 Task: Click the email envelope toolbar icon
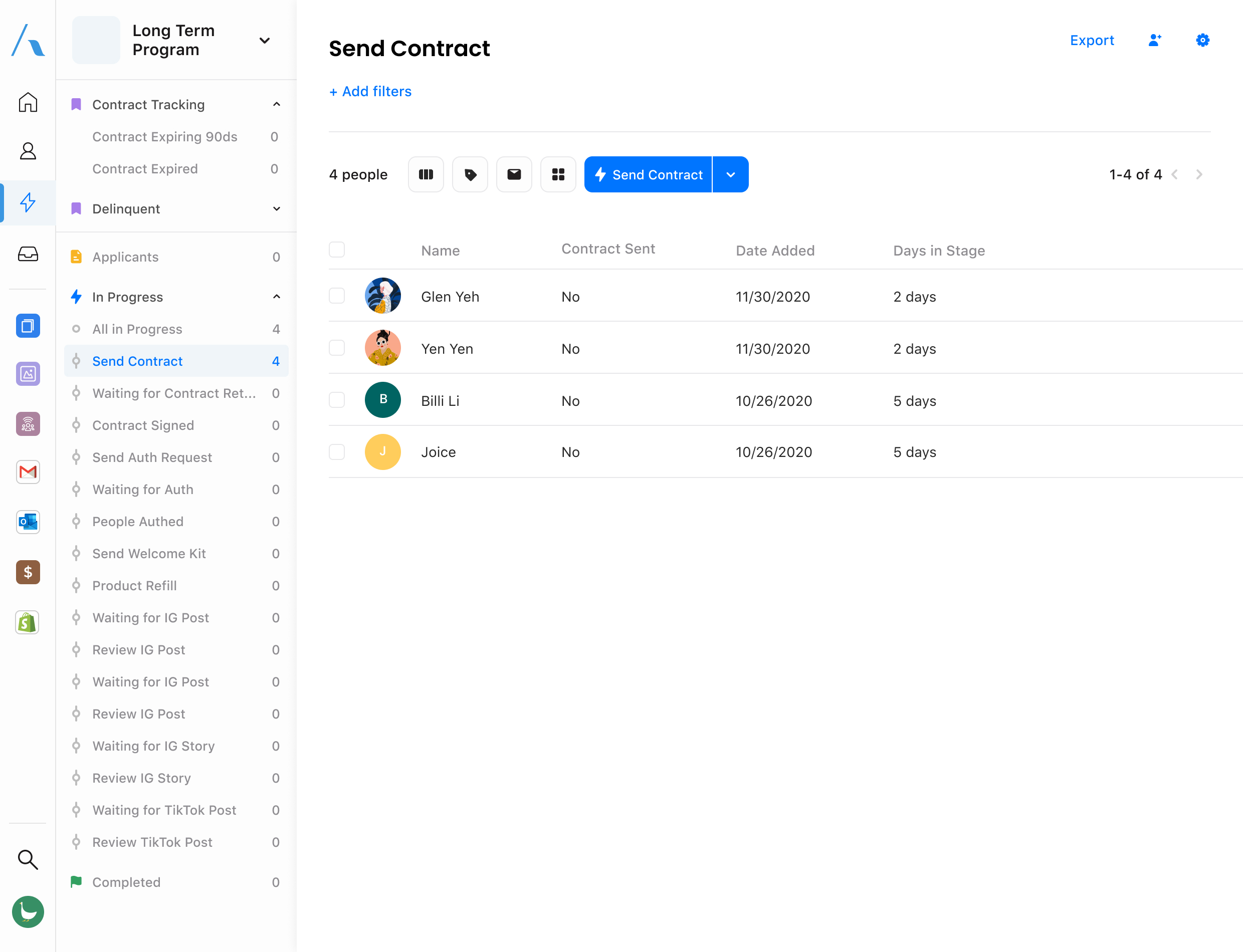pyautogui.click(x=514, y=174)
